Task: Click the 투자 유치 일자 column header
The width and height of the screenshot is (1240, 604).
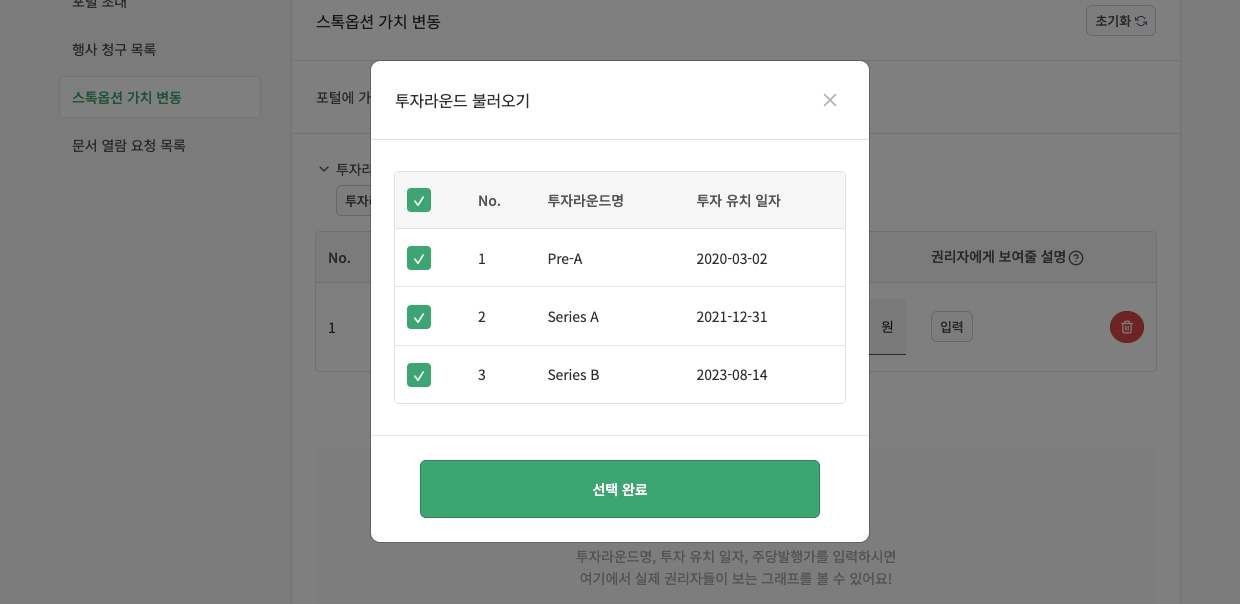Action: click(738, 200)
